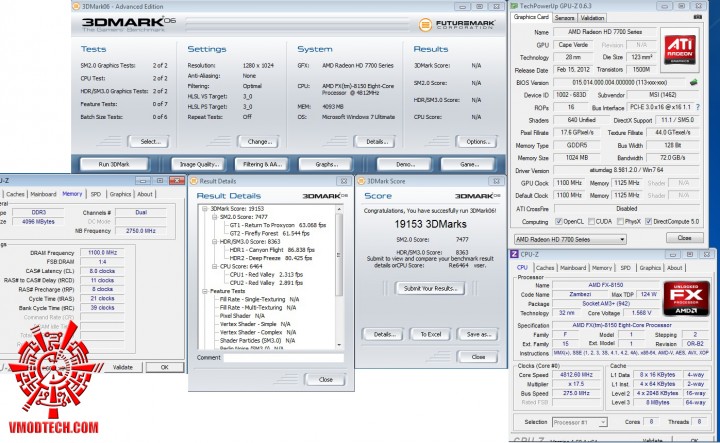This screenshot has height=443, width=720.
Task: Switch to the Validation tab in GPU-Z
Action: click(592, 18)
